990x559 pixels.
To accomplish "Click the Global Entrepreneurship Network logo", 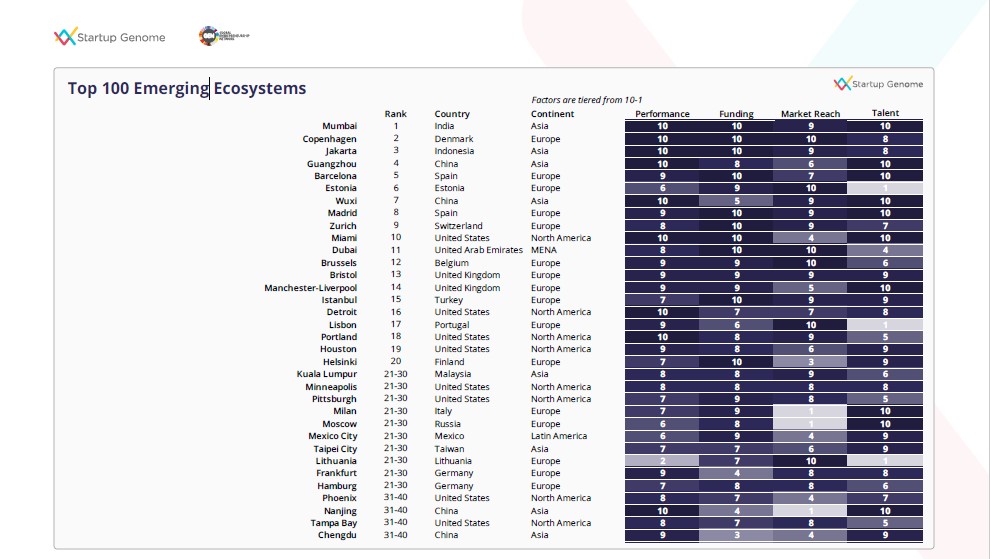I will pos(224,36).
